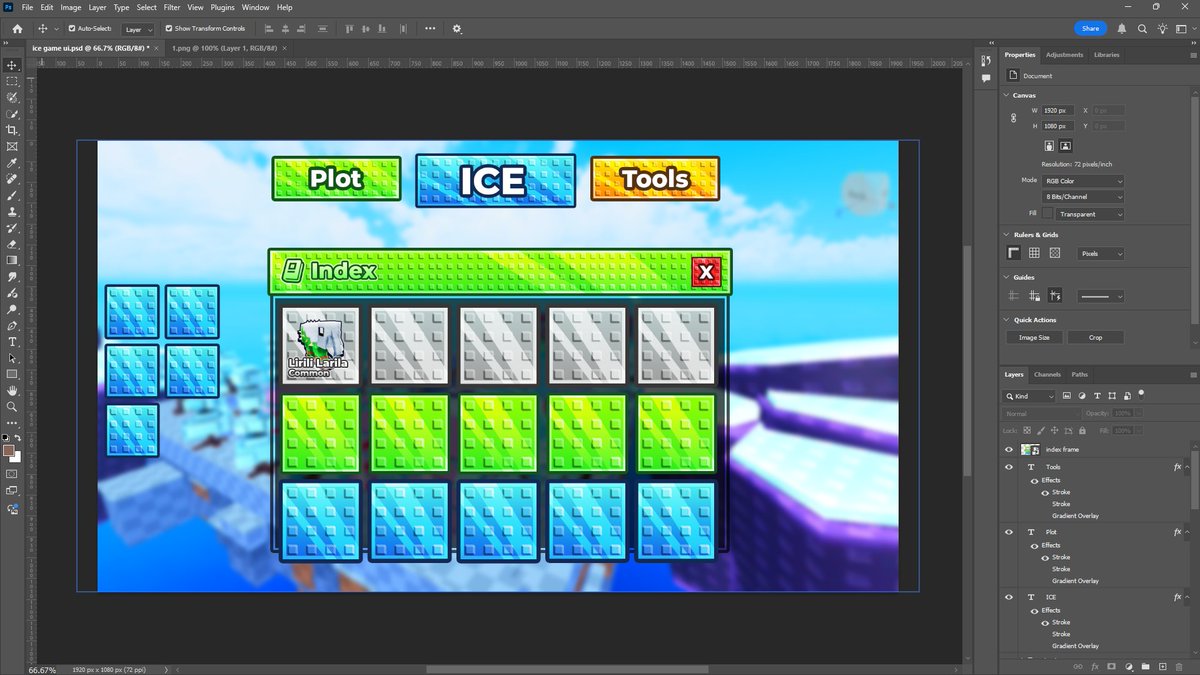Image resolution: width=1200 pixels, height=675 pixels.
Task: Click the canvas Fill color swatch
Action: 1048,214
